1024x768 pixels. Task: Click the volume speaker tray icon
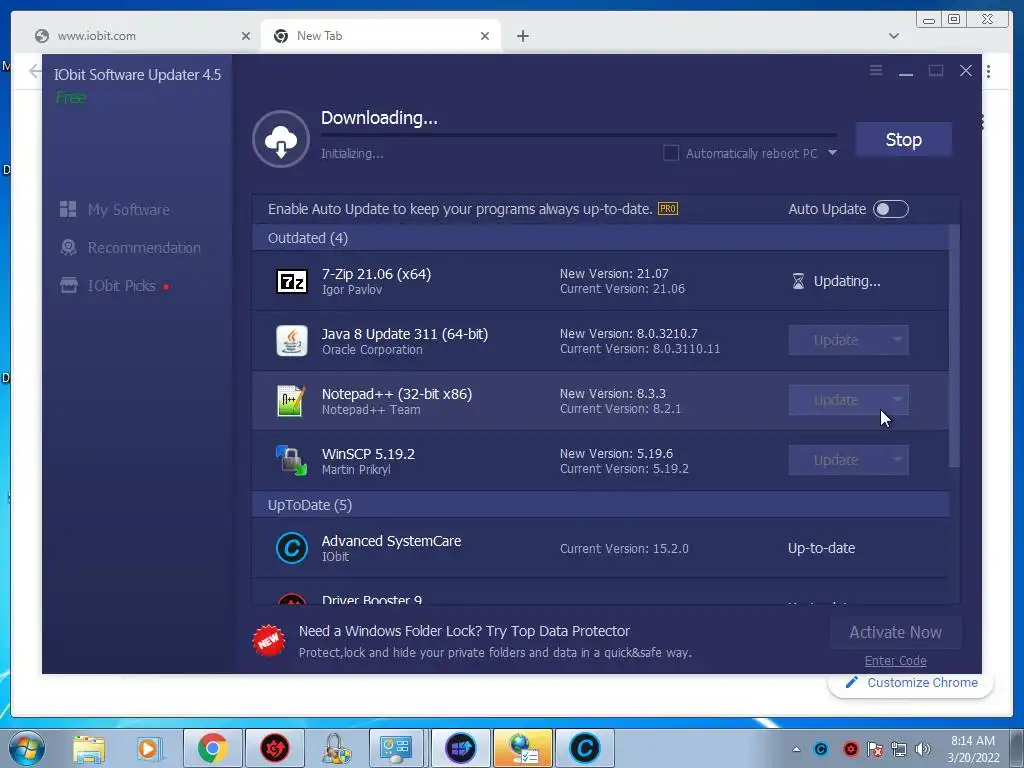(x=923, y=749)
